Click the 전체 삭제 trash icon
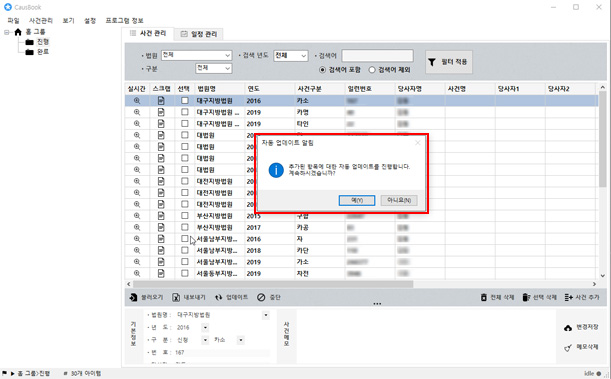 [484, 297]
